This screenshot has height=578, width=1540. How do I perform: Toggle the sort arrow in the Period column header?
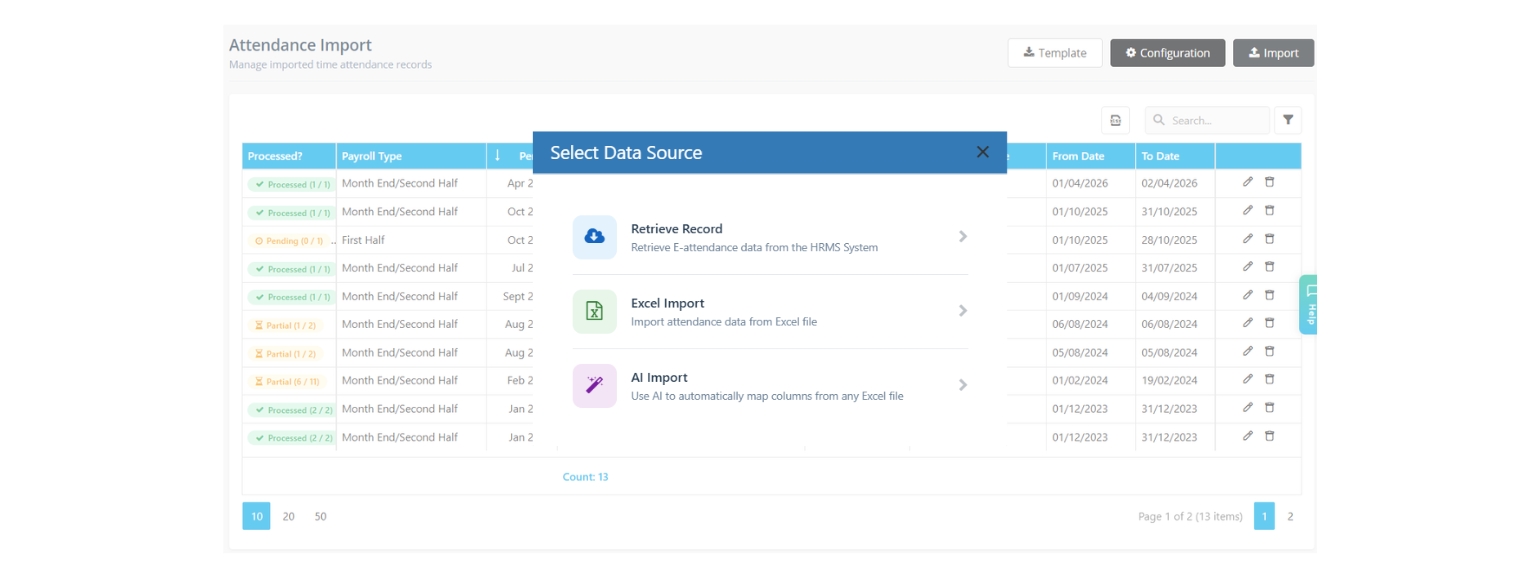(x=498, y=156)
